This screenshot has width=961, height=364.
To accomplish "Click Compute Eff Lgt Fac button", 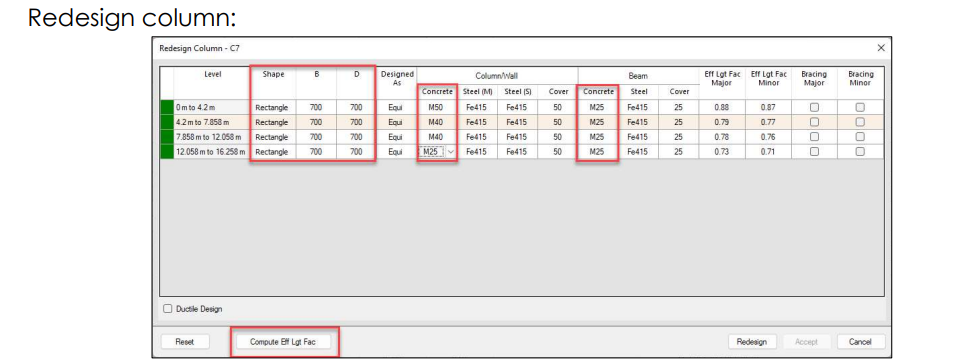I will (x=283, y=342).
